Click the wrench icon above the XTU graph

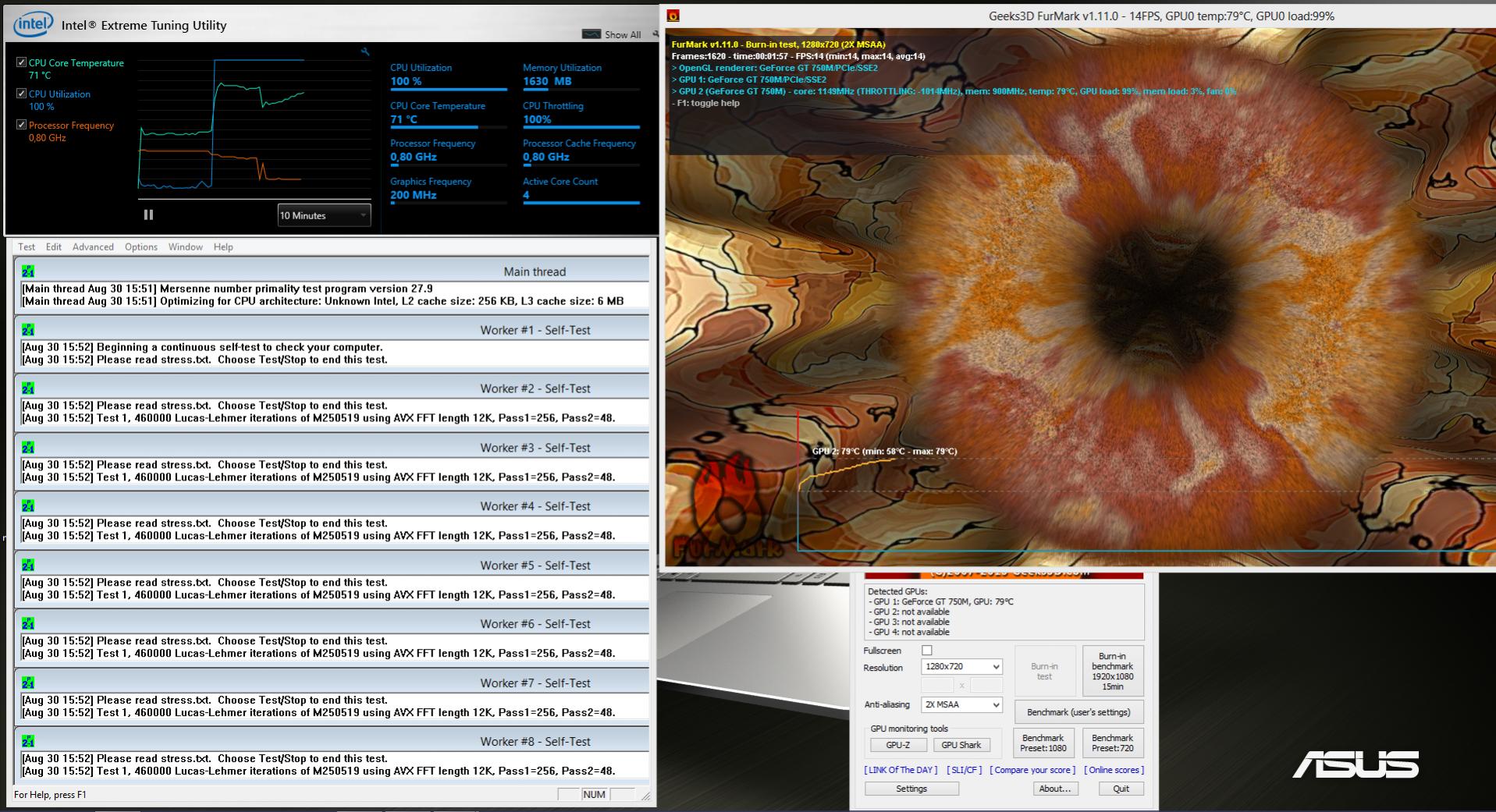coord(364,52)
